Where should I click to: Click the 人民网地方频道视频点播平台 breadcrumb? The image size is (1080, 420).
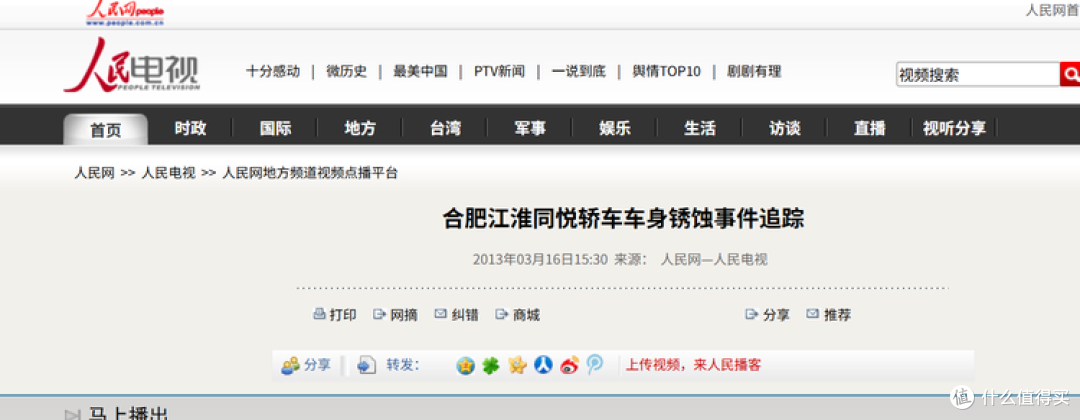[310, 174]
